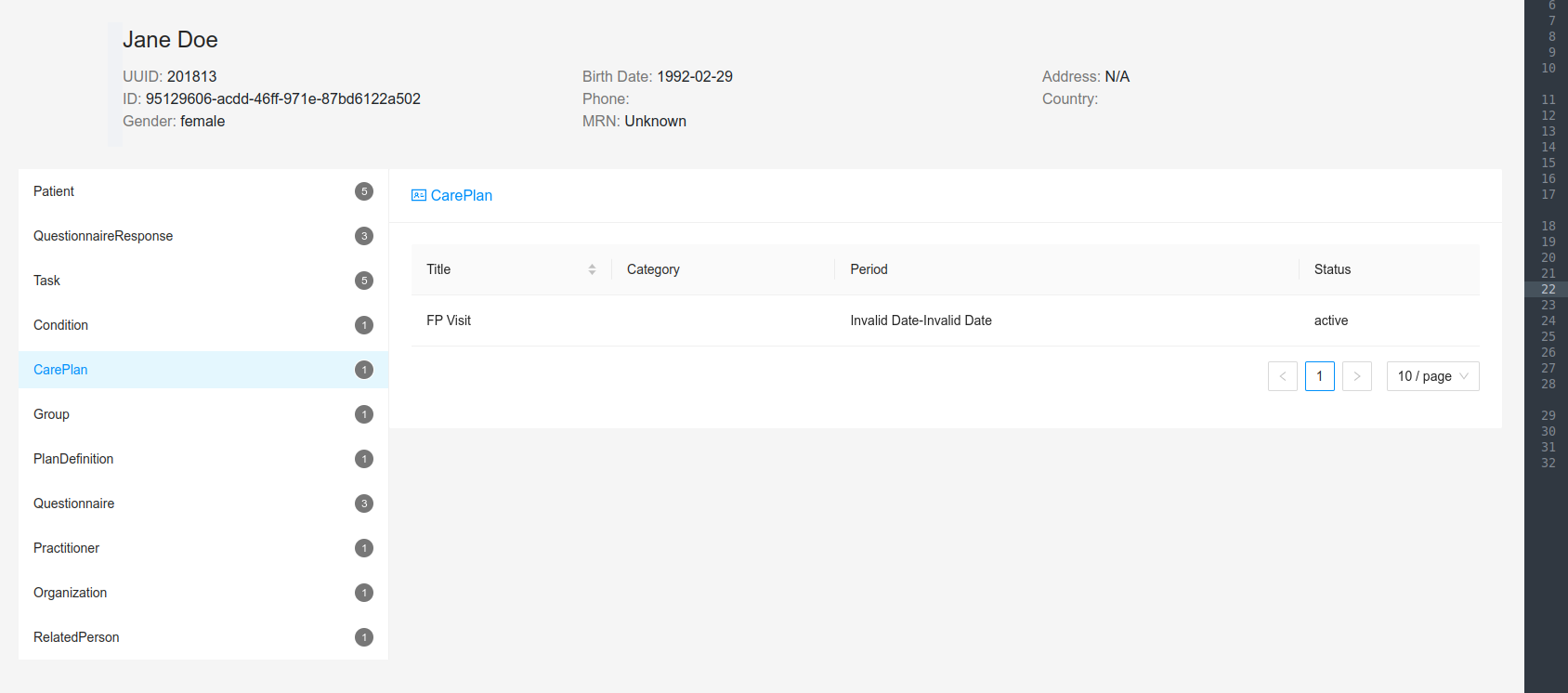Open Questionnaire in the sidebar menu

[203, 503]
